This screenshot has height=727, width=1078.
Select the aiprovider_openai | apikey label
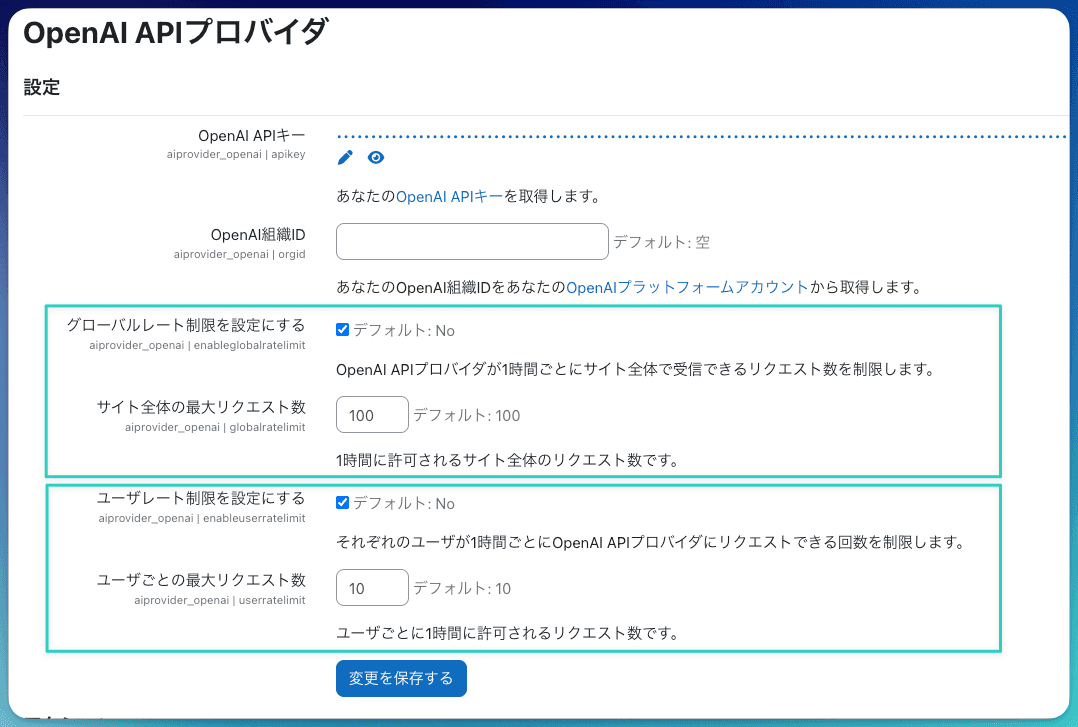pos(236,154)
